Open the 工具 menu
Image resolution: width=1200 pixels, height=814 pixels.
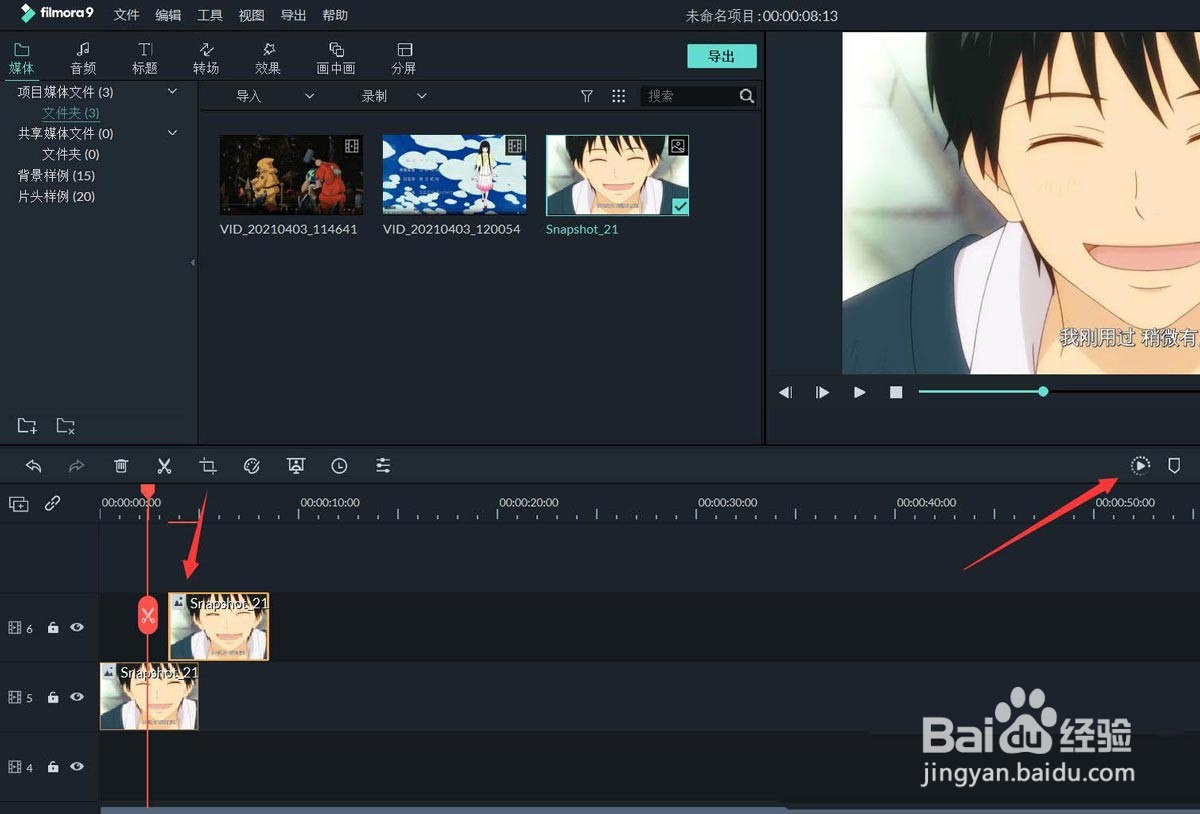[210, 15]
